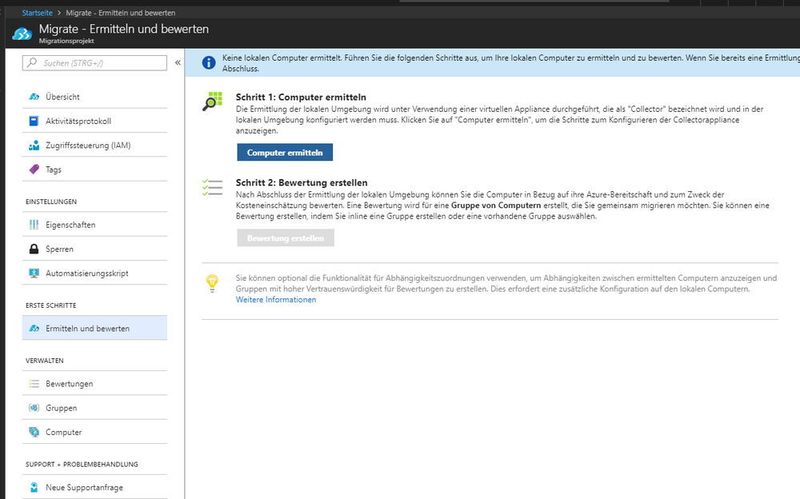This screenshot has height=499, width=800.
Task: Click the Startseite breadcrumb link
Action: pos(37,13)
